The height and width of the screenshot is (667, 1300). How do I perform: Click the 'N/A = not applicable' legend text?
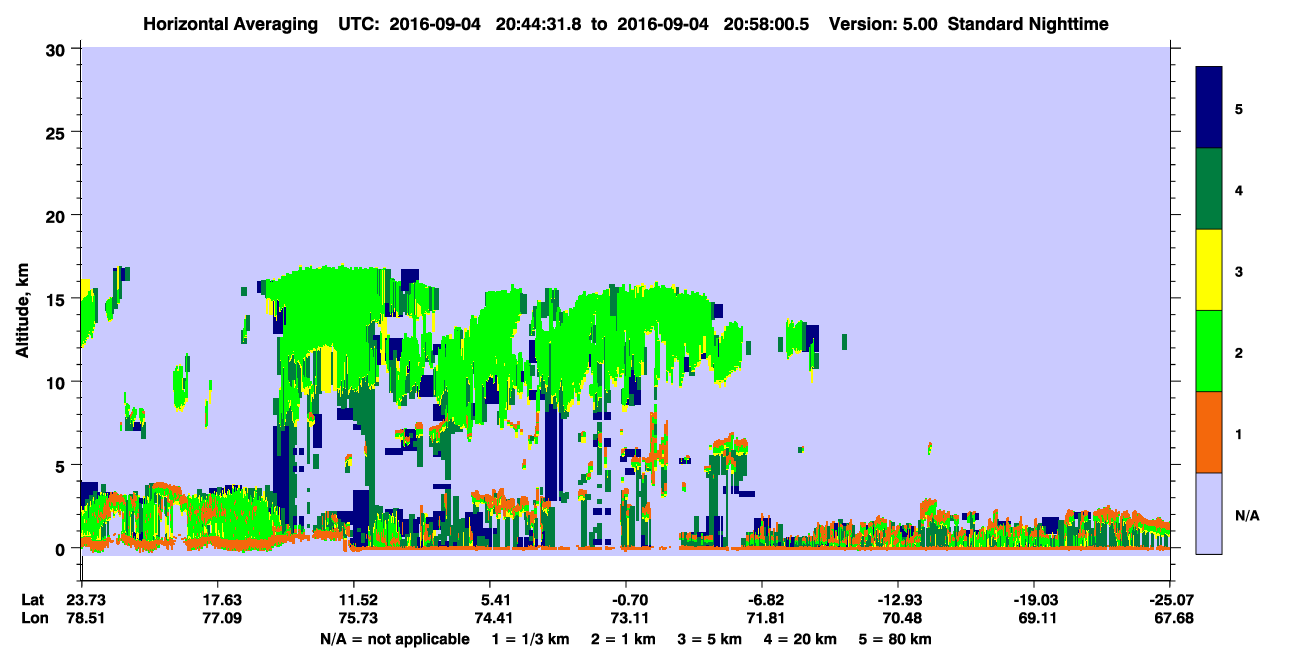click(395, 639)
